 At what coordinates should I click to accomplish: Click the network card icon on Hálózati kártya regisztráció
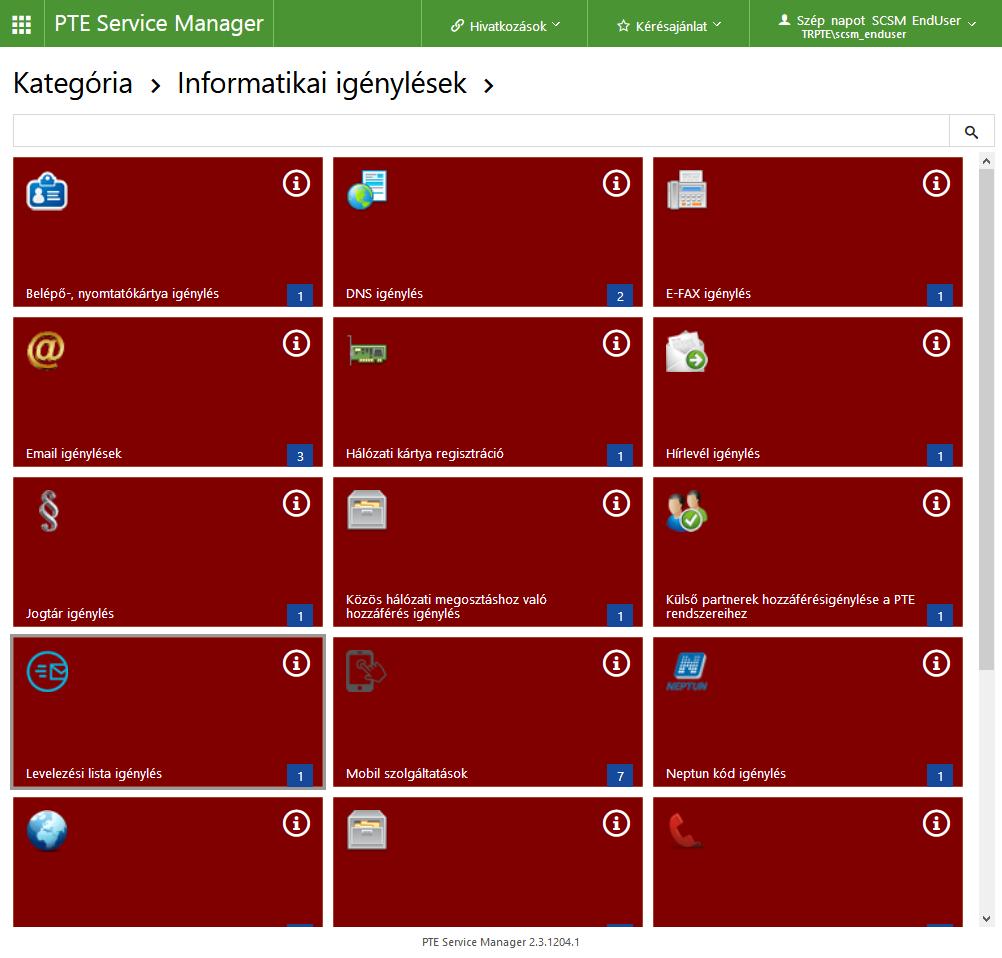click(367, 350)
